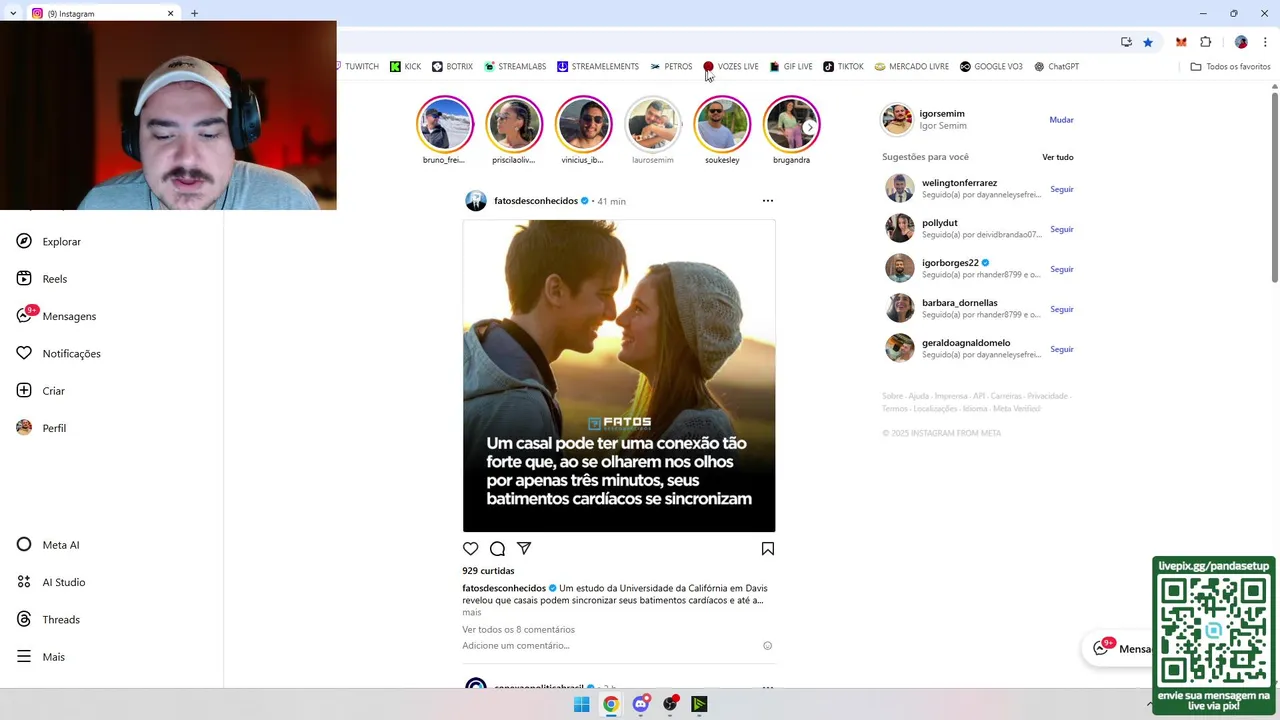Click Mudar to switch account
The height and width of the screenshot is (720, 1280).
1061,120
